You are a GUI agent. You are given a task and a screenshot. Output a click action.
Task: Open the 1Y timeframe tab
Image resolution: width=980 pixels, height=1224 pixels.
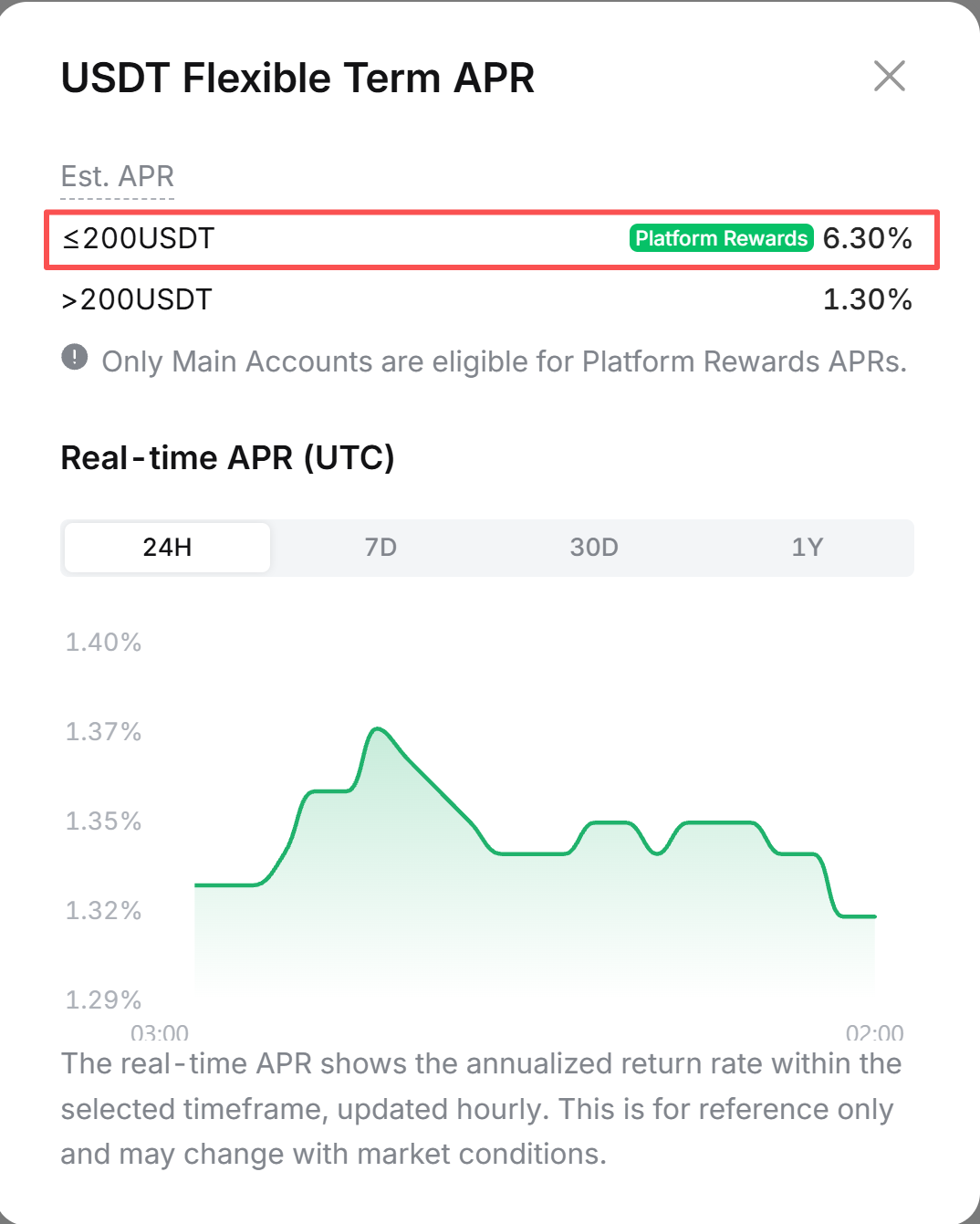click(808, 548)
